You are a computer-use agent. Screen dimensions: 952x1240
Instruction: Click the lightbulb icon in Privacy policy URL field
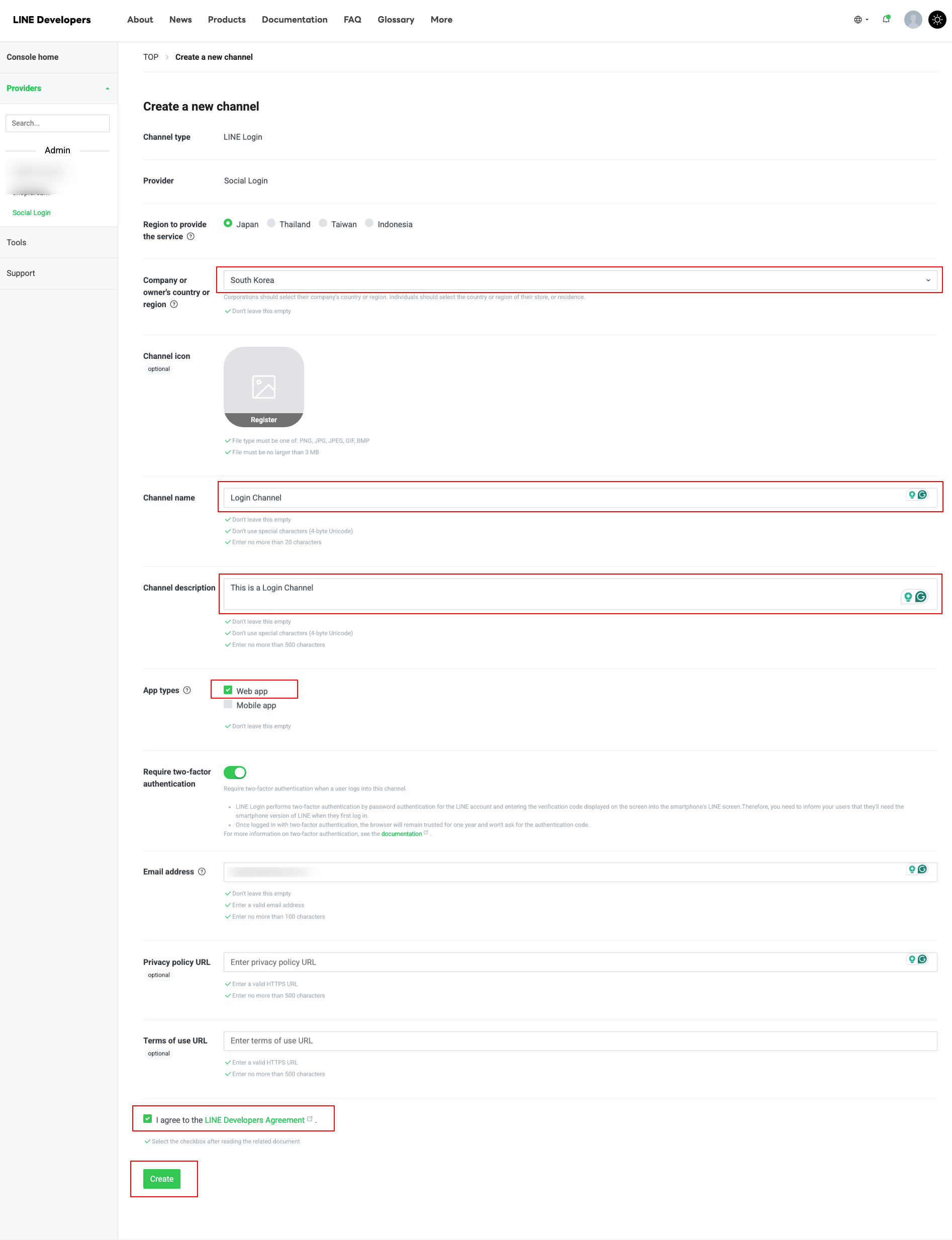[x=912, y=960]
